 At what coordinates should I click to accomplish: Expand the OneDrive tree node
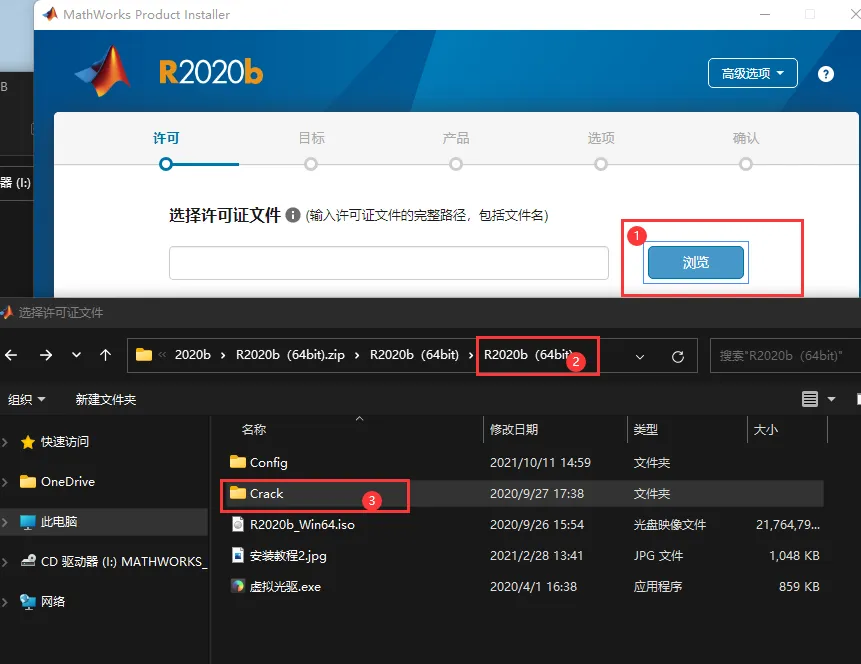tap(5, 482)
